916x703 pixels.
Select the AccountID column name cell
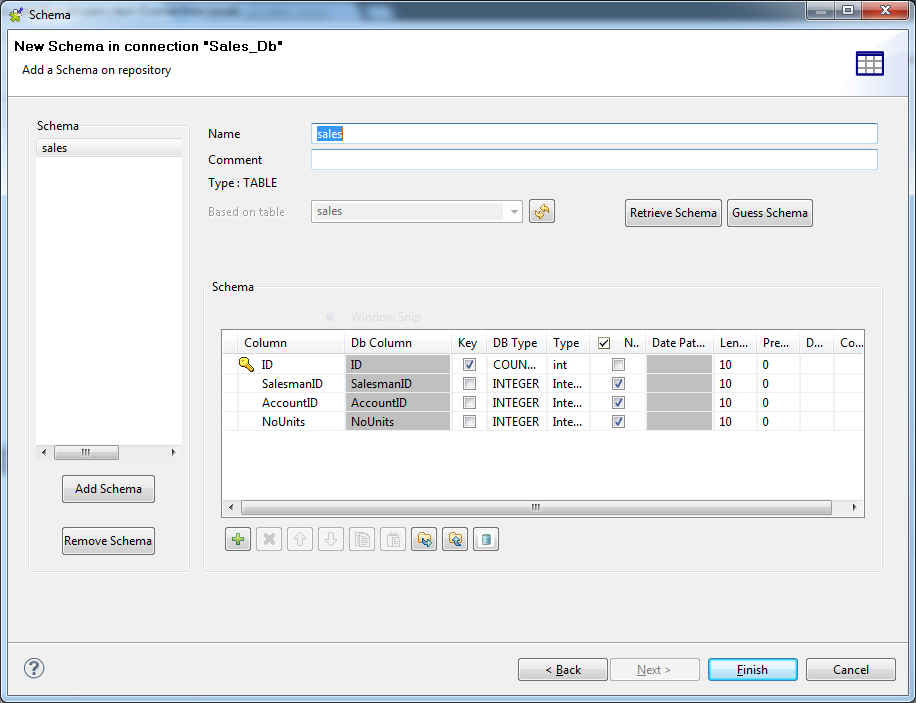292,403
